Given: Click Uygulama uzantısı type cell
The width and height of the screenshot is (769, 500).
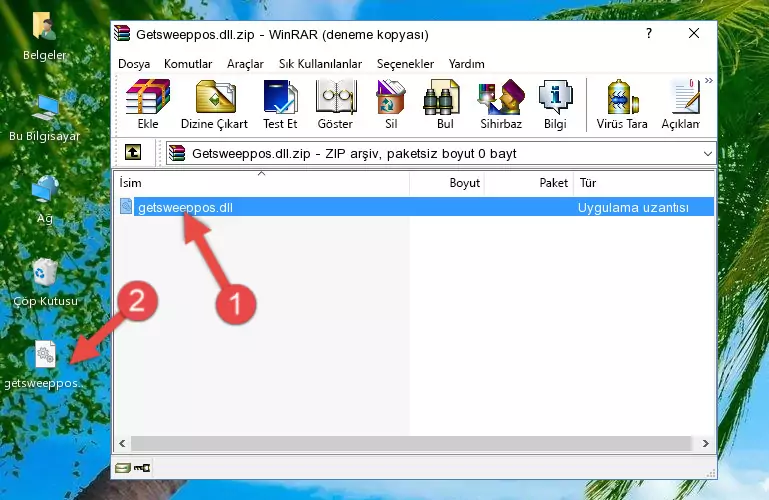Looking at the screenshot, I should pyautogui.click(x=633, y=207).
